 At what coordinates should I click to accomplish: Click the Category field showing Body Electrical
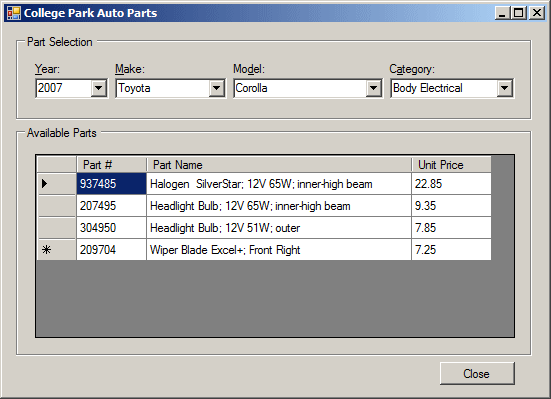pos(452,88)
